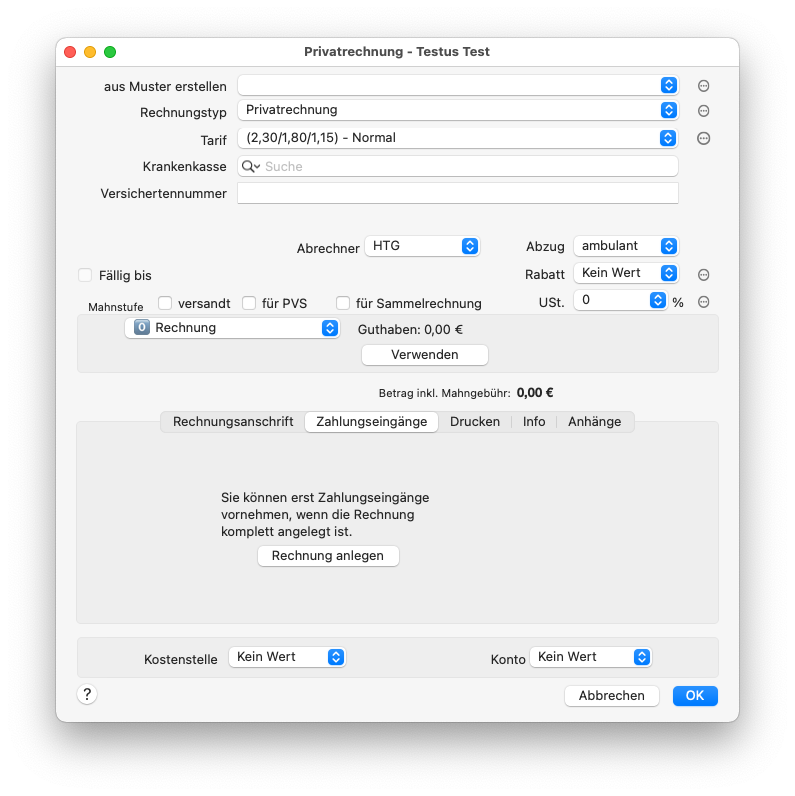Open the Rechnungstyp Privatrechnung dropdown
Image resolution: width=795 pixels, height=796 pixels.
(x=458, y=110)
